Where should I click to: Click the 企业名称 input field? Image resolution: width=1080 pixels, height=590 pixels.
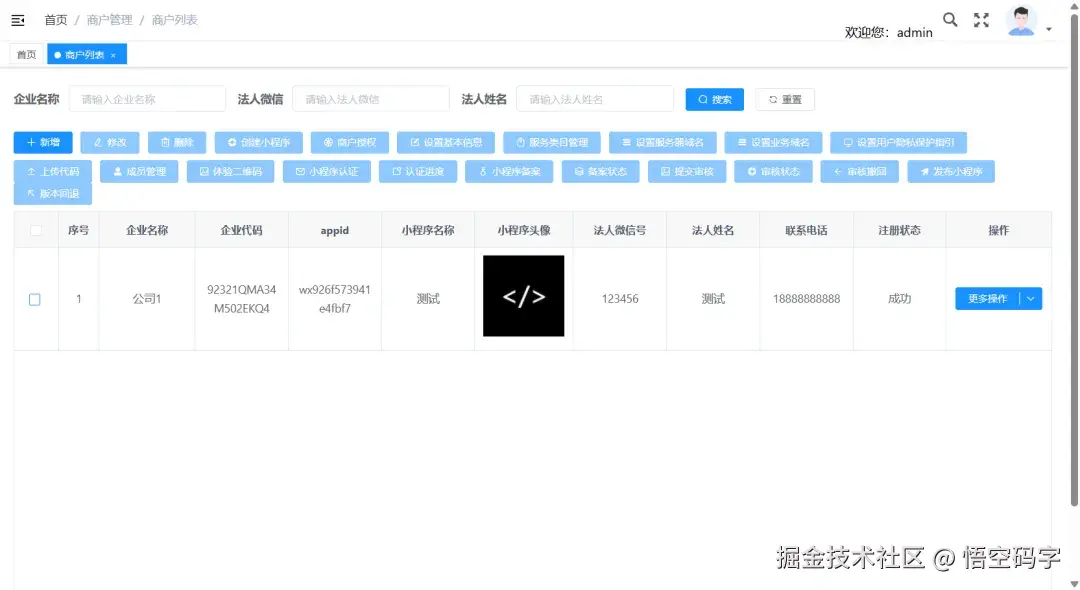[x=148, y=98]
